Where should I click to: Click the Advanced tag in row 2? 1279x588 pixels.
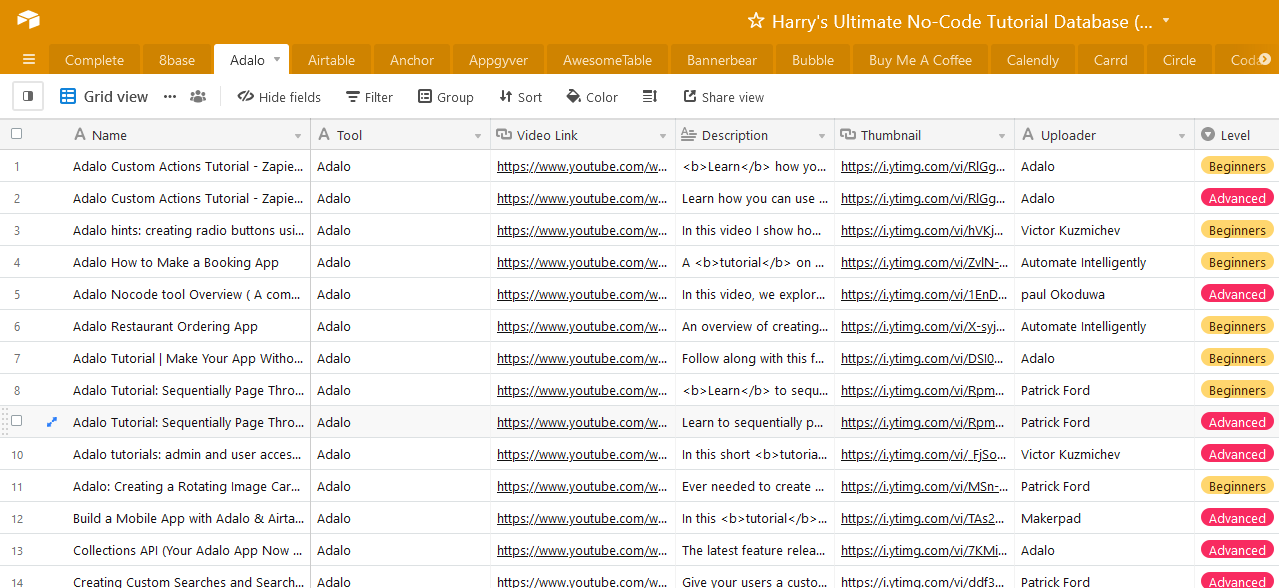pyautogui.click(x=1237, y=198)
